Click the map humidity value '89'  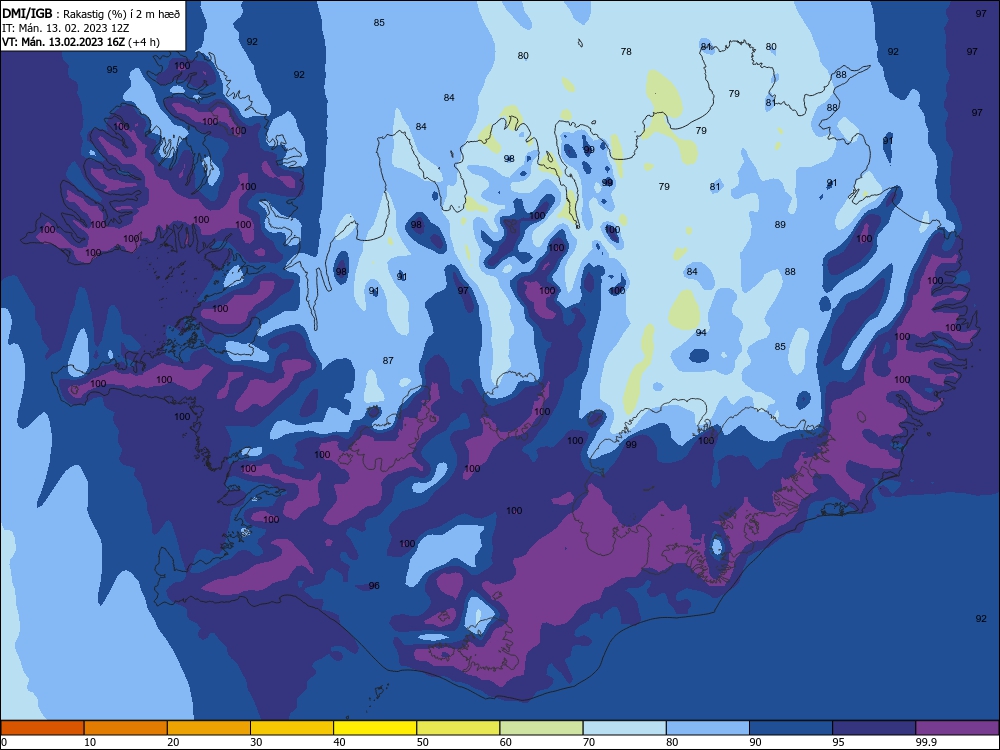click(780, 224)
